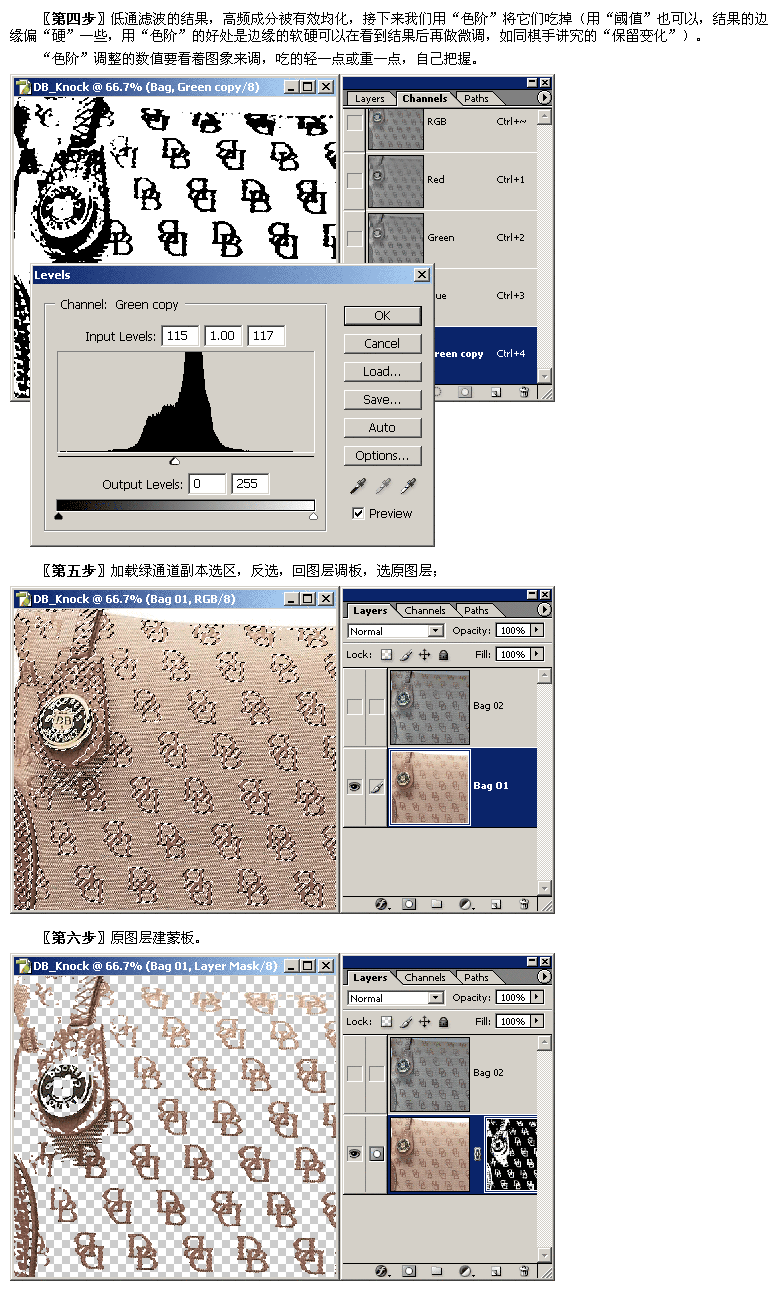The height and width of the screenshot is (1290, 780).
Task: Create new layer set in step-six Layers panel
Action: 437,1271
